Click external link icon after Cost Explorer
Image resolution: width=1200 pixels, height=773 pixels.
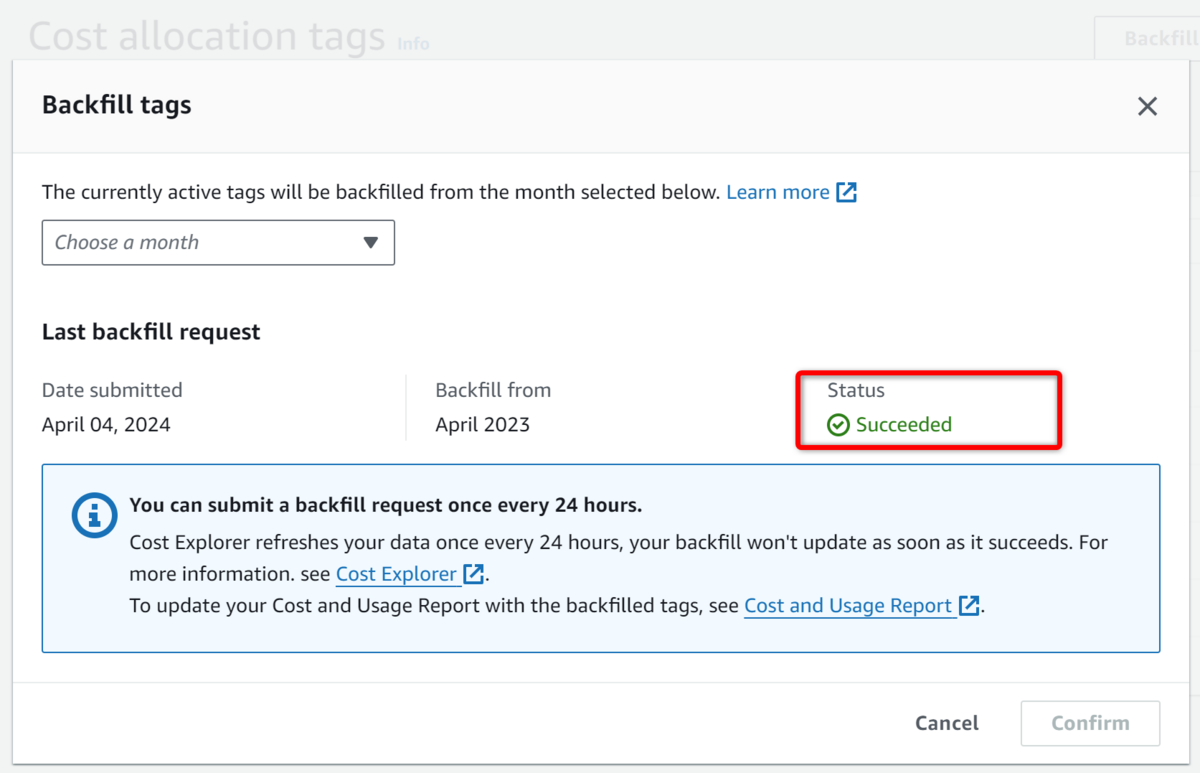click(x=474, y=575)
